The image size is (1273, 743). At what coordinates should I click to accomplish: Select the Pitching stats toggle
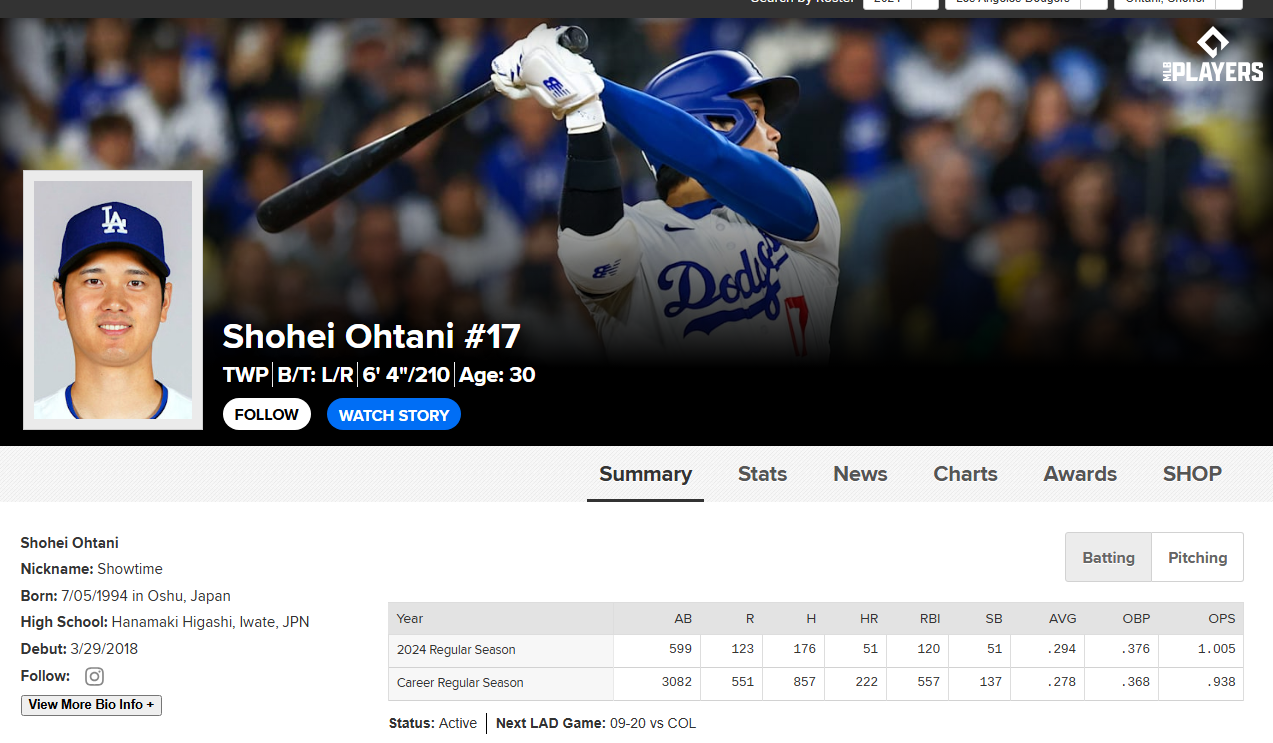click(x=1198, y=557)
